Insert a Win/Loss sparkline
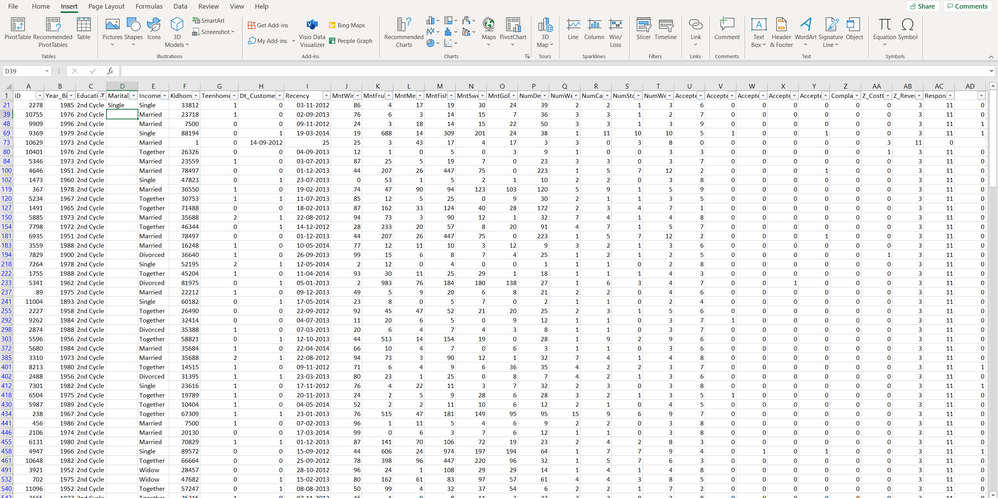The height and width of the screenshot is (498, 998). coord(615,33)
